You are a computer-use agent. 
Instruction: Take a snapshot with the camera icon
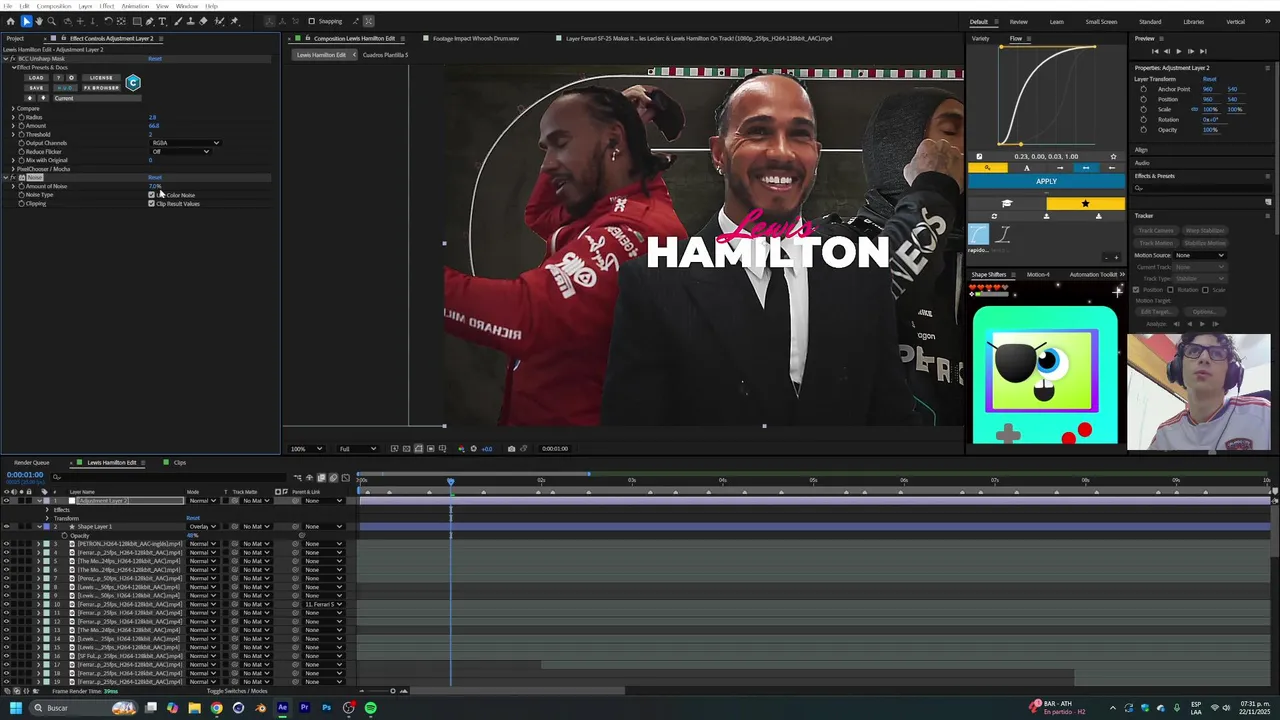point(511,449)
